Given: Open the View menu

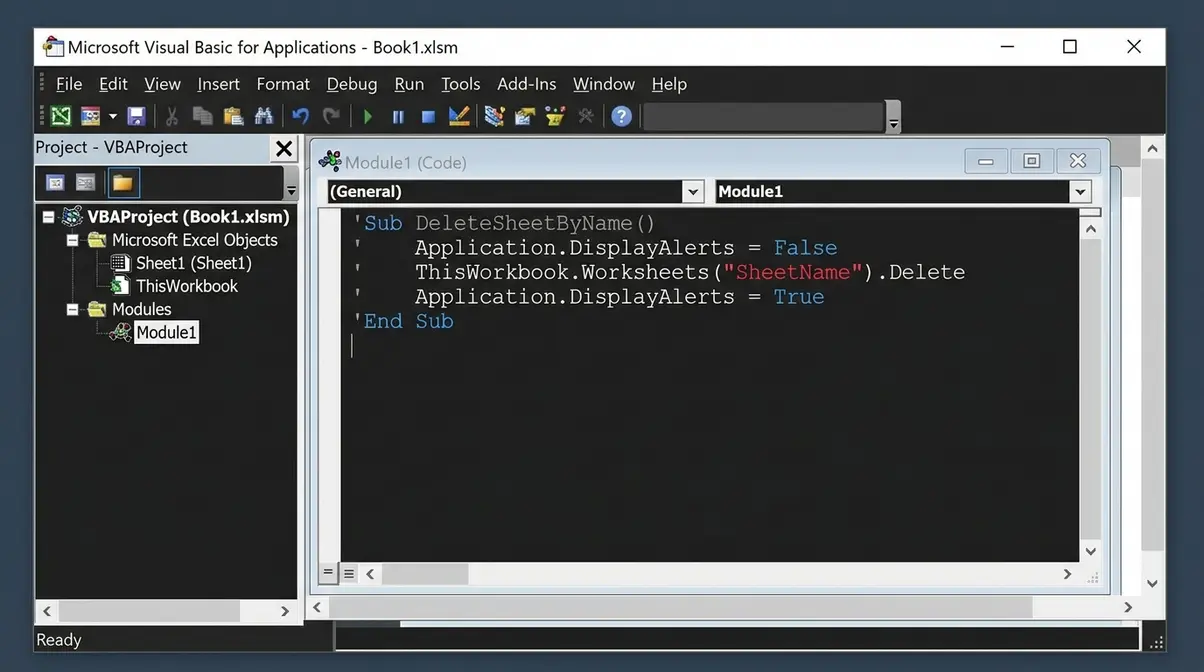Looking at the screenshot, I should pos(162,84).
